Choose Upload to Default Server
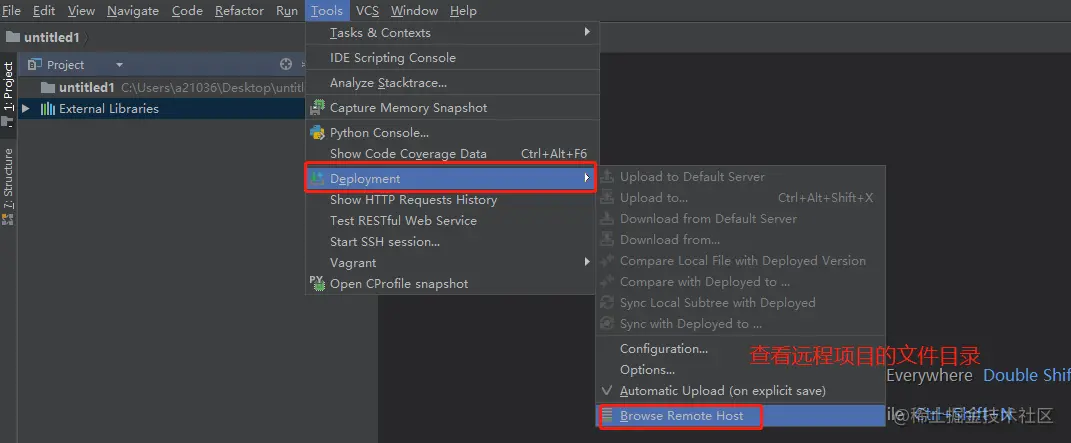This screenshot has height=443, width=1071. point(740,177)
